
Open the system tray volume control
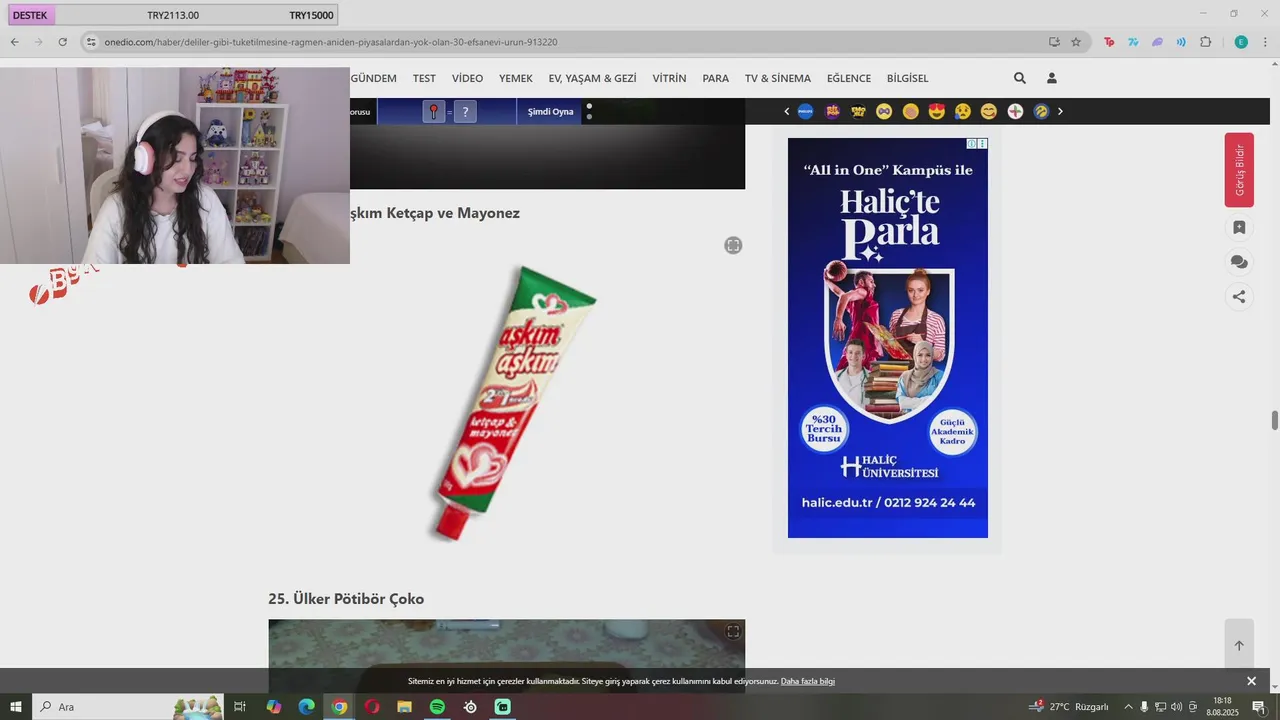[x=1176, y=707]
